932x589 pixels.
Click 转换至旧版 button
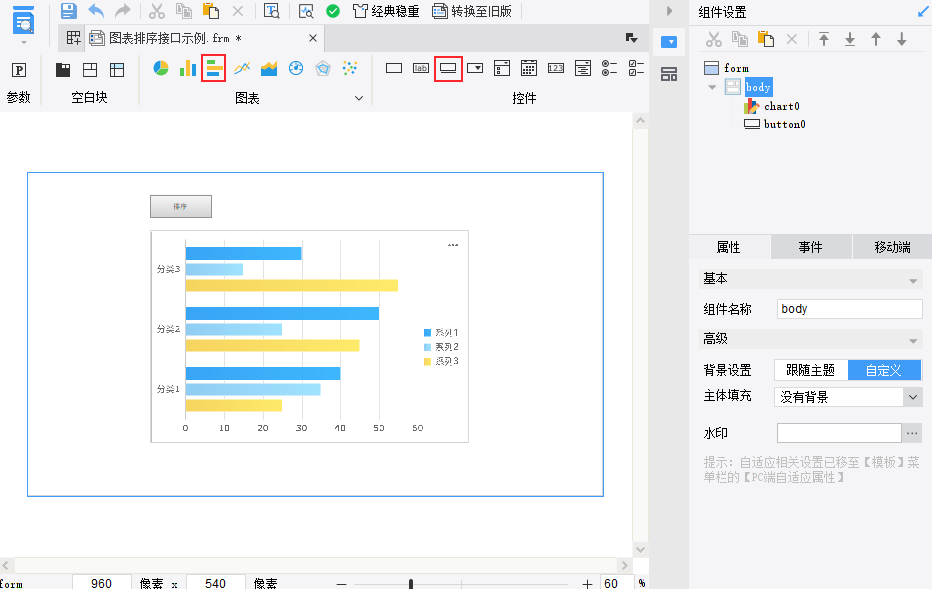click(473, 11)
